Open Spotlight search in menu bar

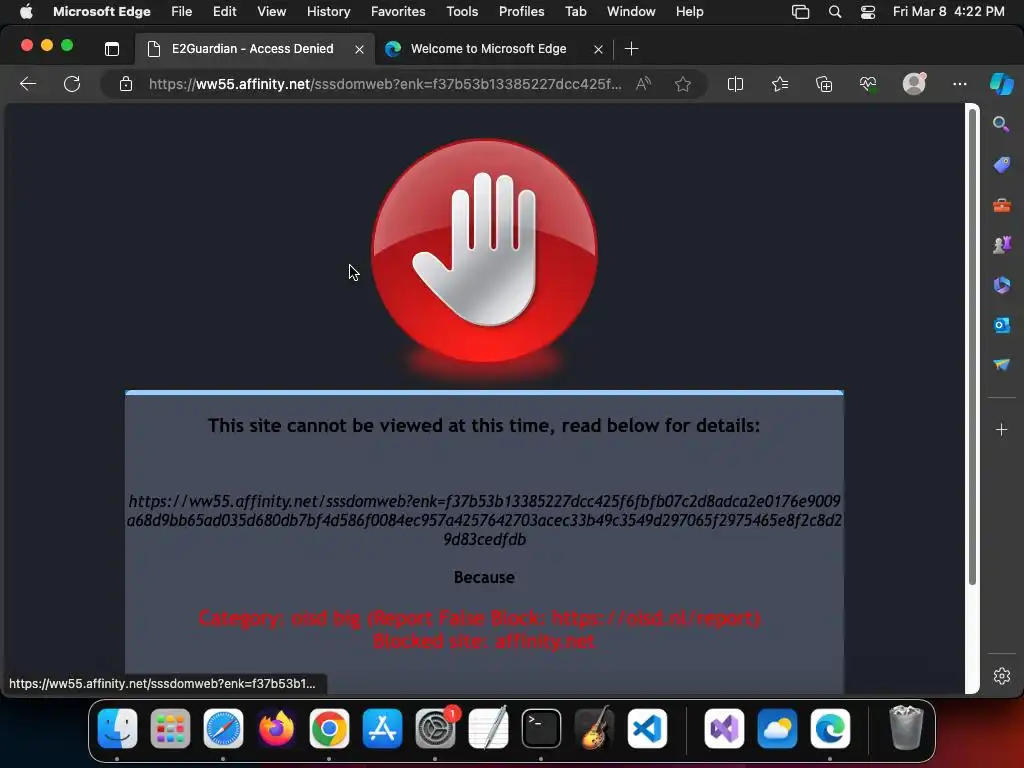pyautogui.click(x=835, y=12)
